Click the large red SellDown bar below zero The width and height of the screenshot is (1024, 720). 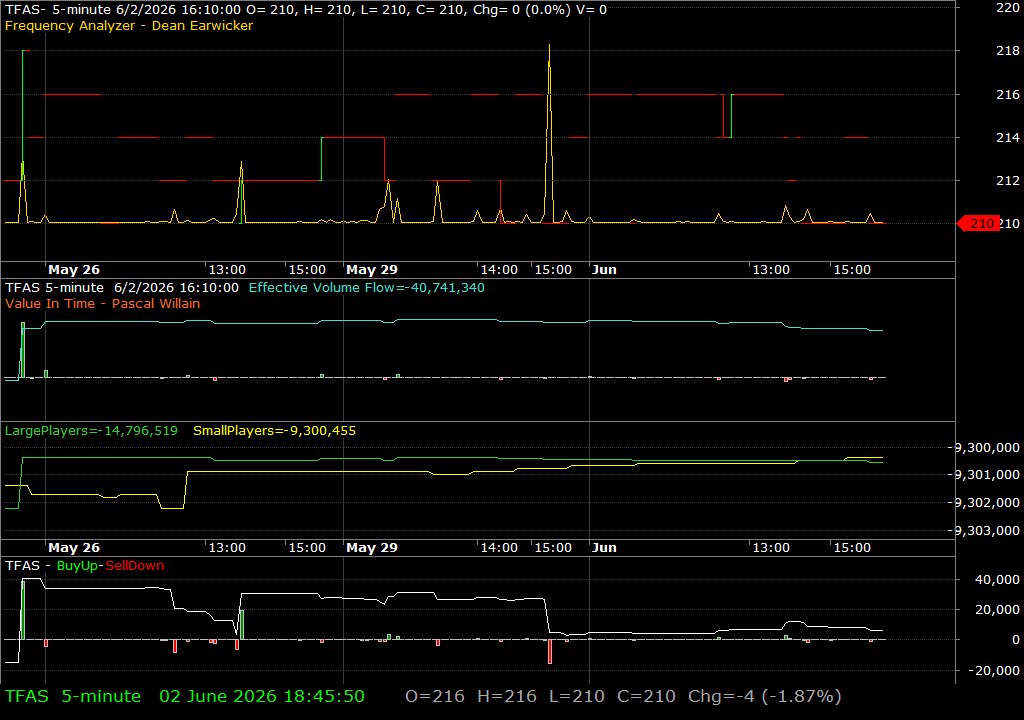pyautogui.click(x=550, y=651)
